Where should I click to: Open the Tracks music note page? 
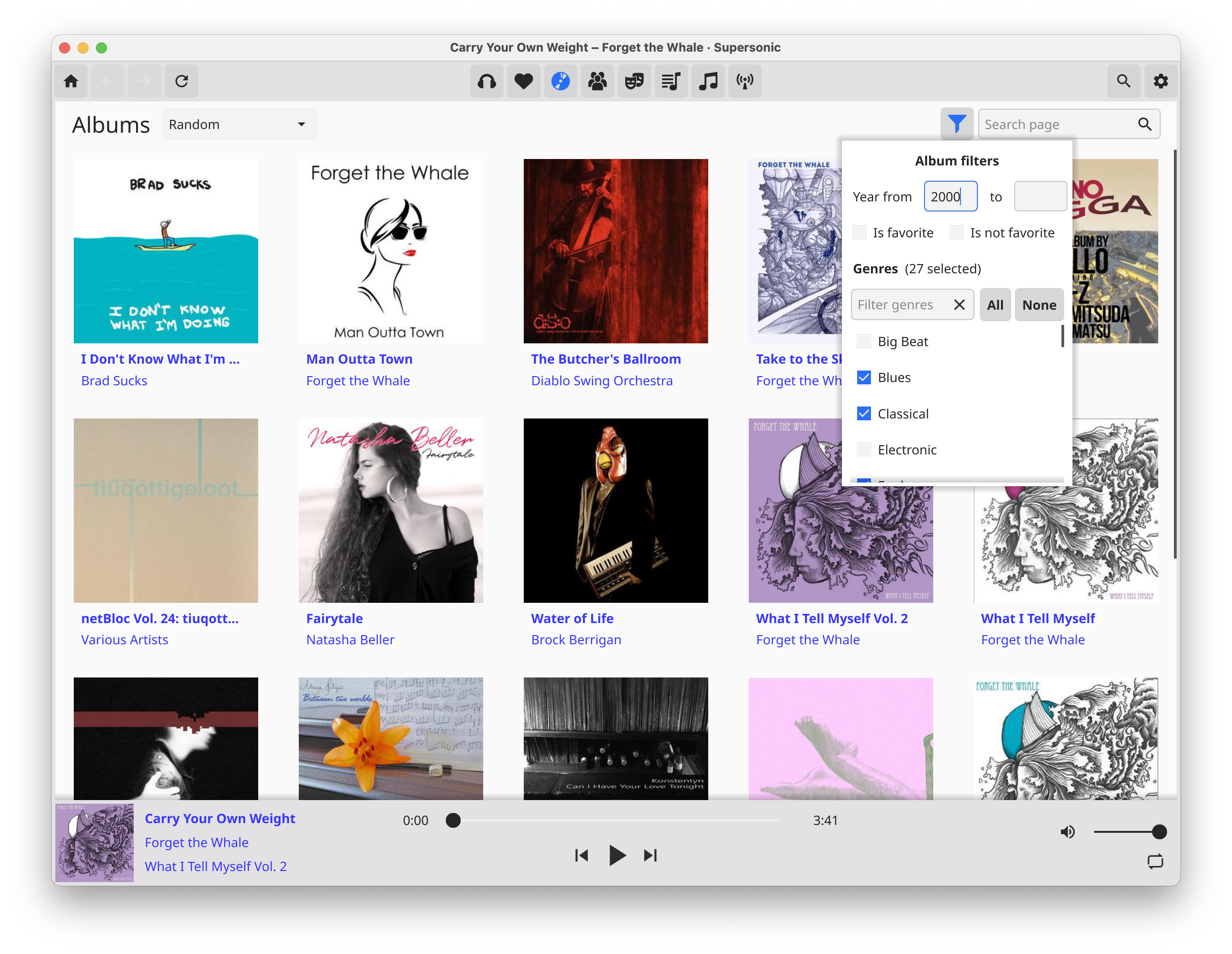[708, 81]
